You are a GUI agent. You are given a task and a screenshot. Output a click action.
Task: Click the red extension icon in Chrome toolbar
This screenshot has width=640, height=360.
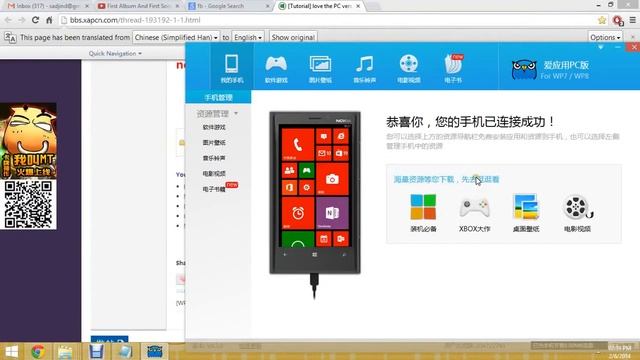point(618,20)
